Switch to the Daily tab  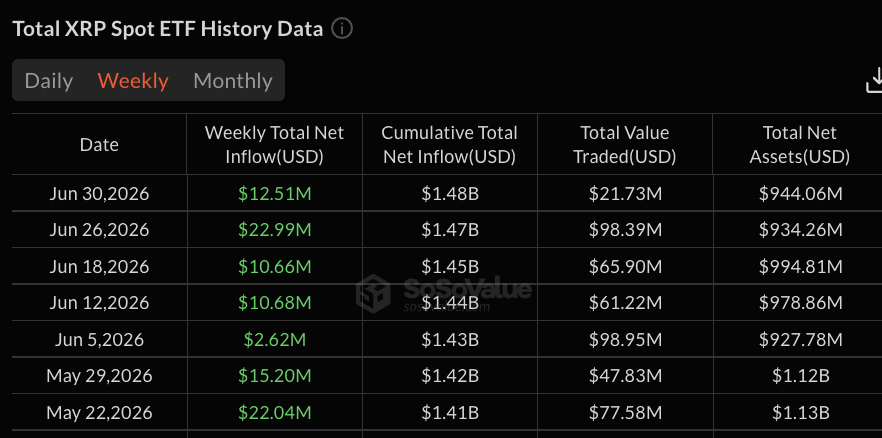48,80
